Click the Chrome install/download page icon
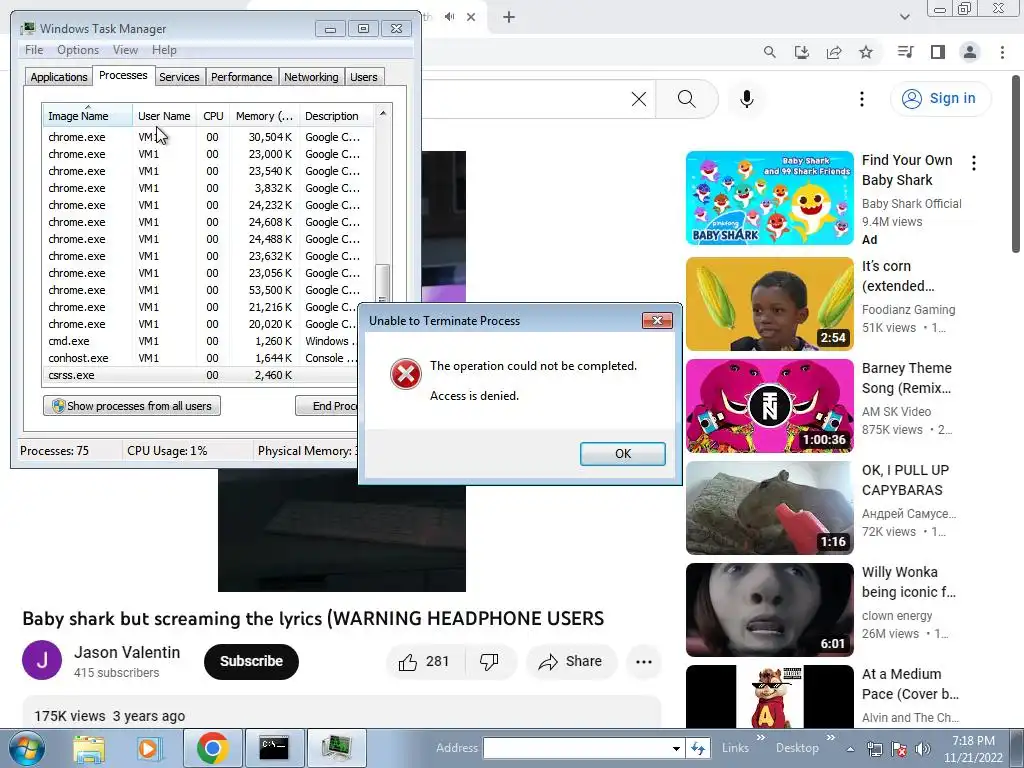Viewport: 1024px width, 768px height. (802, 52)
